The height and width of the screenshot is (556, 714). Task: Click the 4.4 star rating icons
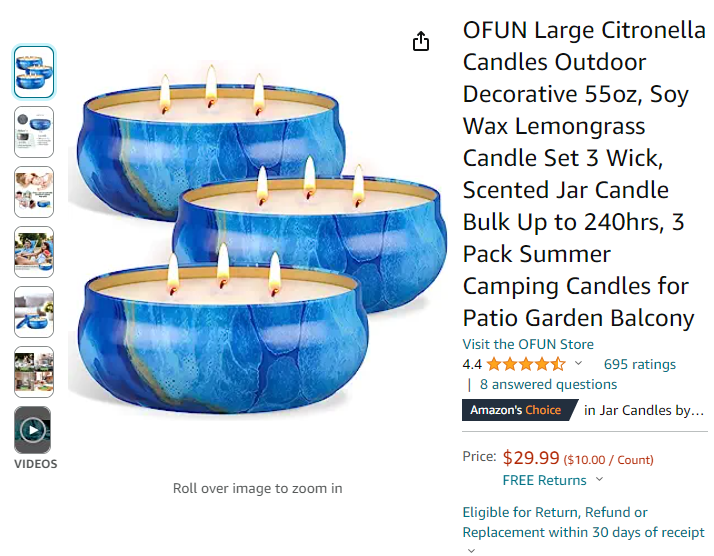pos(527,364)
